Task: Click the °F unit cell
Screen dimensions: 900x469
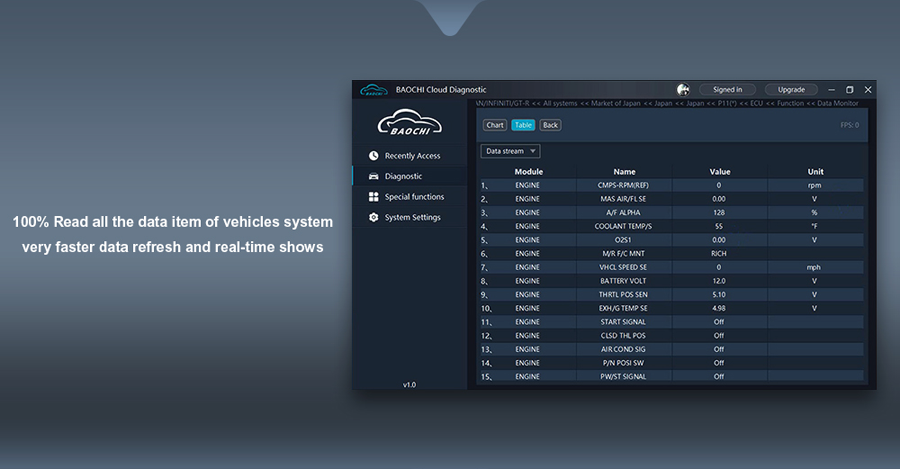Action: (x=814, y=226)
